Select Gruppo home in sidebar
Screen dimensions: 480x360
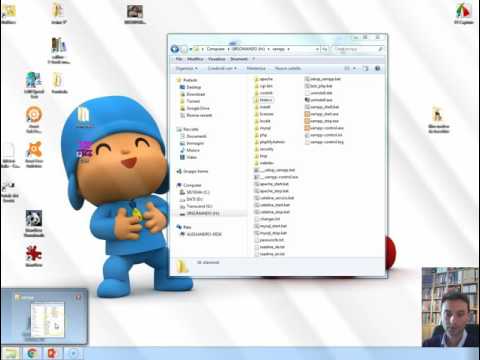192,171
